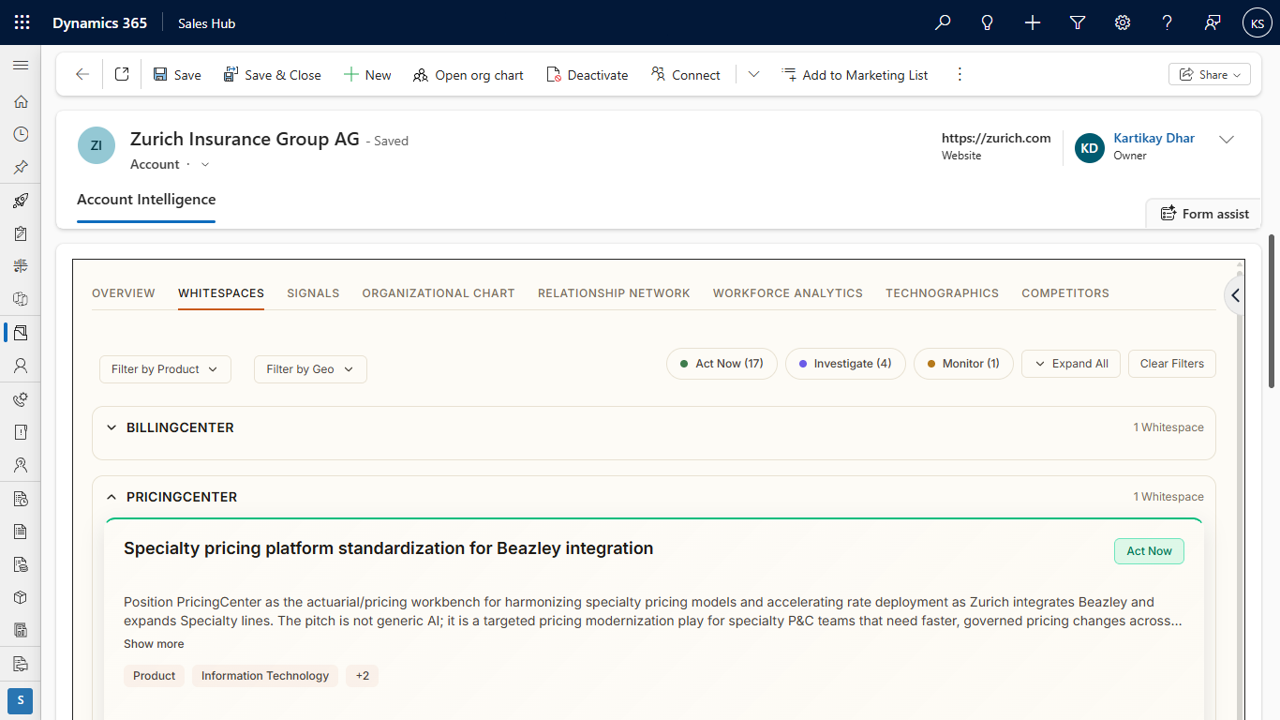
Task: Open the global search magnifier icon
Action: point(942,22)
